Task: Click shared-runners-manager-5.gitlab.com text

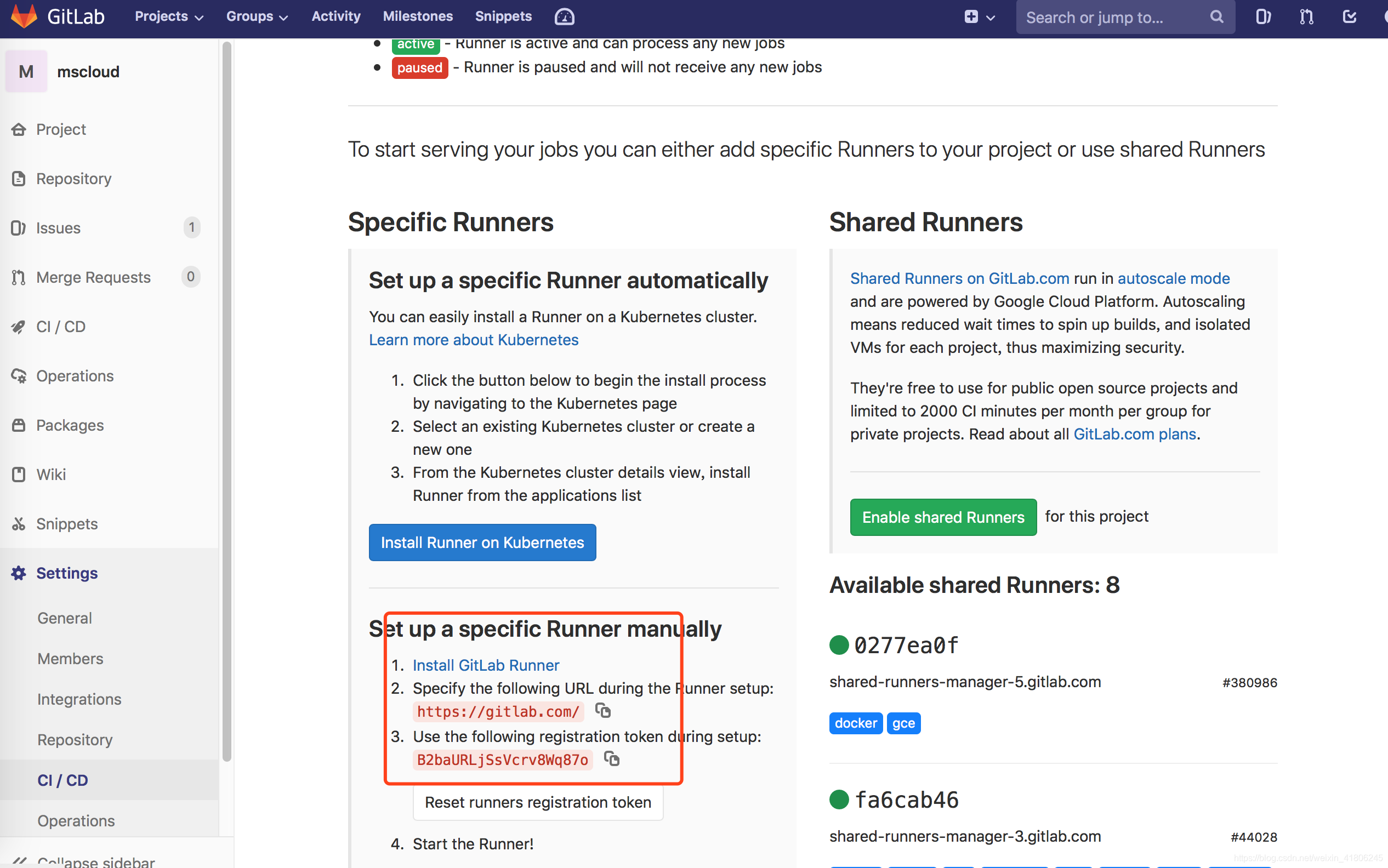Action: pyautogui.click(x=965, y=682)
